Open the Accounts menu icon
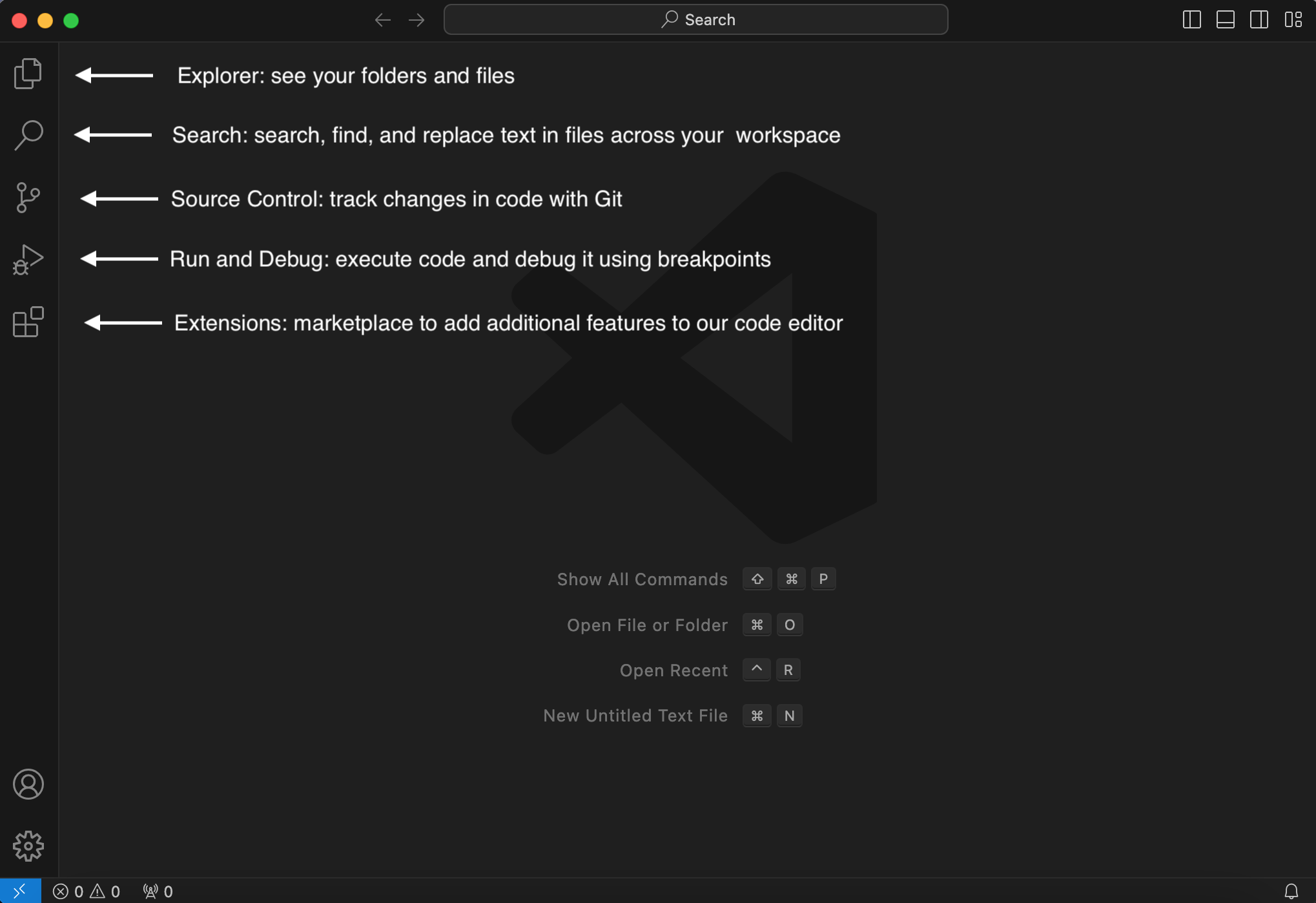 click(28, 784)
